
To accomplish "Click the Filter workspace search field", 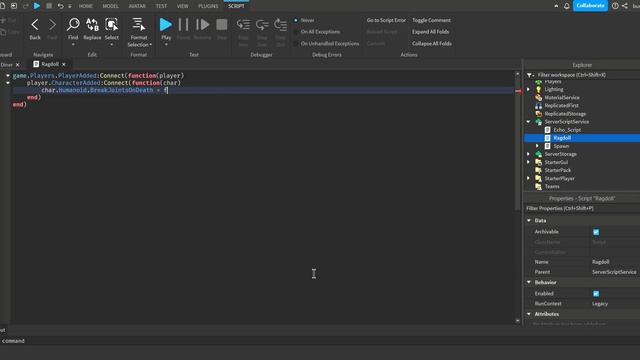I will (x=588, y=75).
